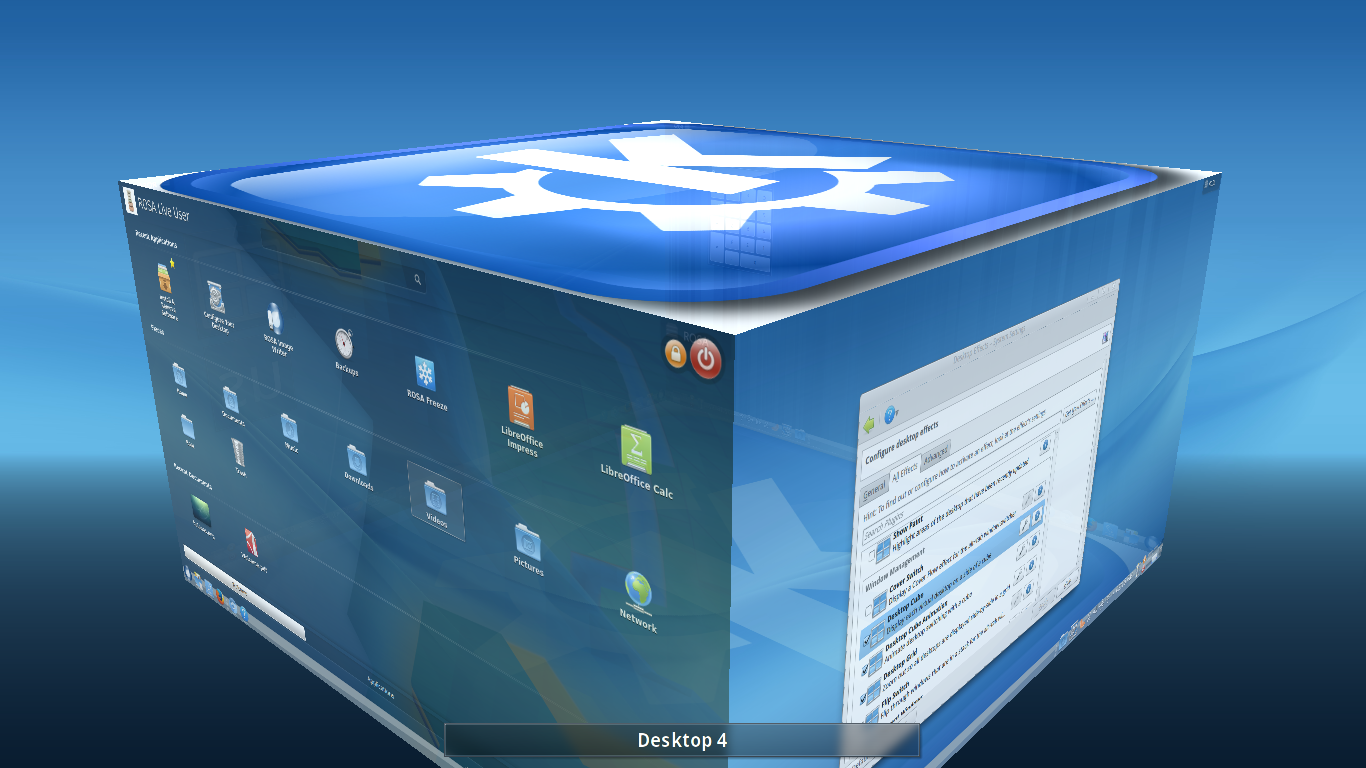
Task: Open LibreOffice Calc
Action: point(636,450)
